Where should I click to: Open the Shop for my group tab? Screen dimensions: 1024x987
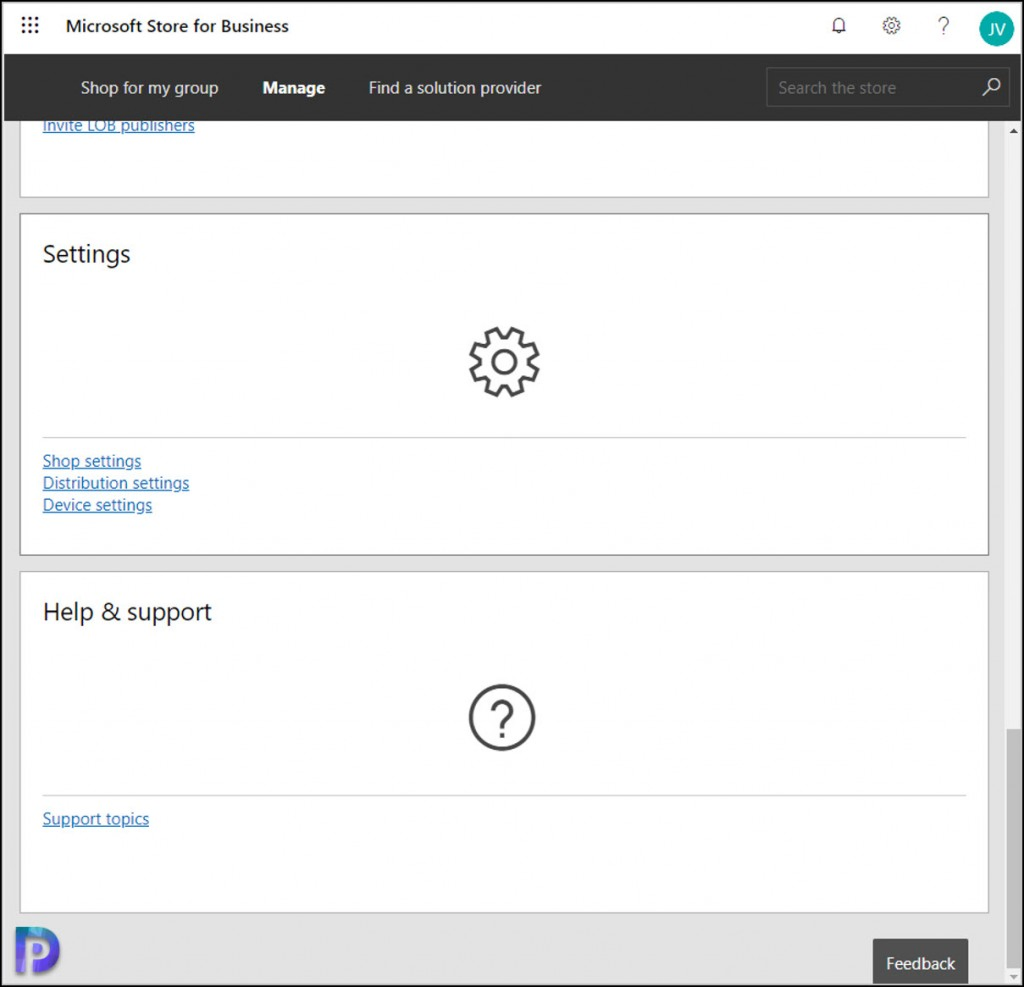pyautogui.click(x=149, y=88)
